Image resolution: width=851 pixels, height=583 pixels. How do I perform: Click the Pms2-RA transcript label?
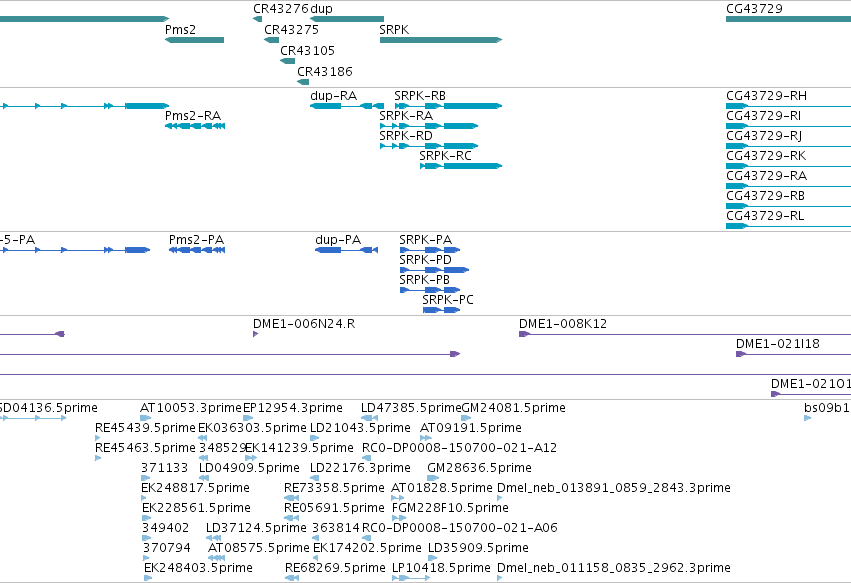[x=193, y=116]
